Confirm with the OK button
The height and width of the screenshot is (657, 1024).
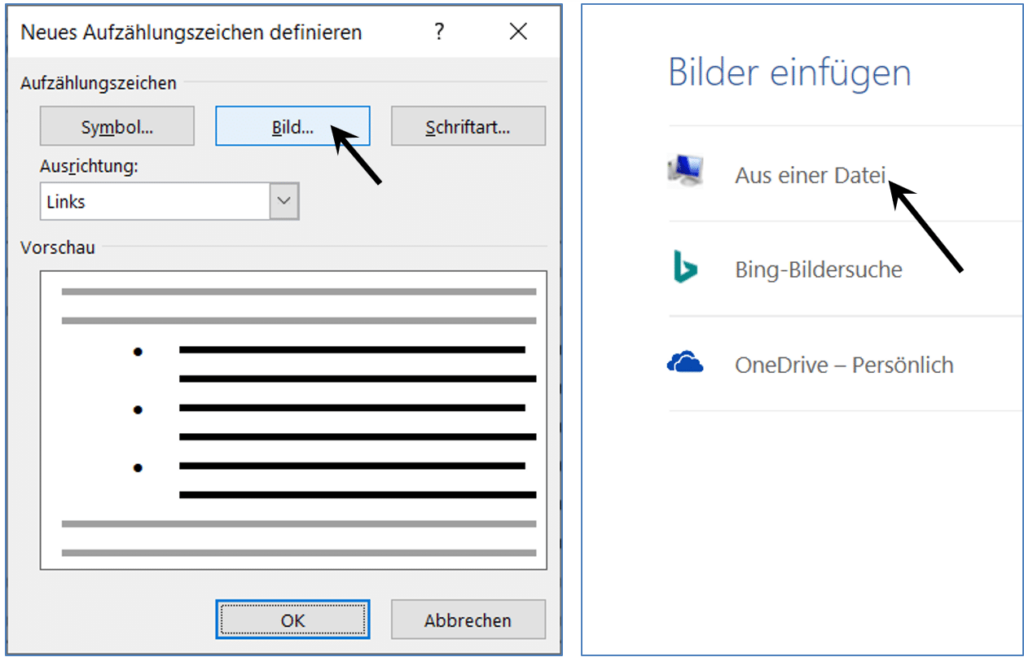click(293, 620)
